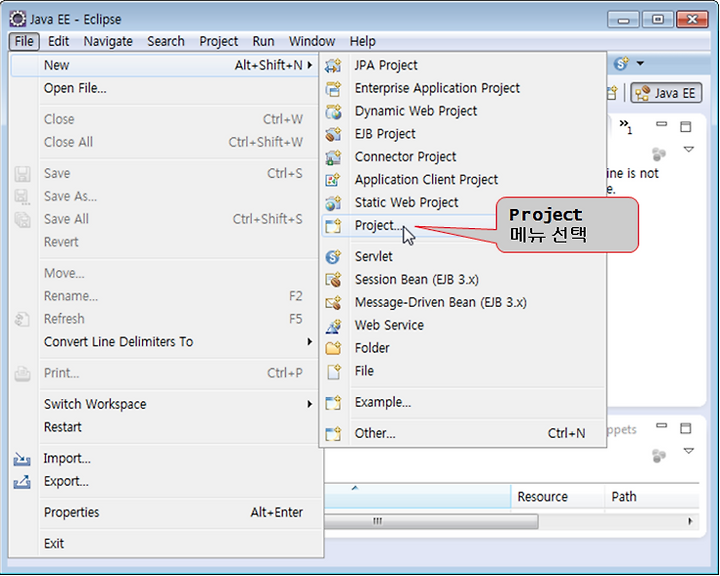The width and height of the screenshot is (720, 576).
Task: Click the Static Web Project icon
Action: [333, 203]
